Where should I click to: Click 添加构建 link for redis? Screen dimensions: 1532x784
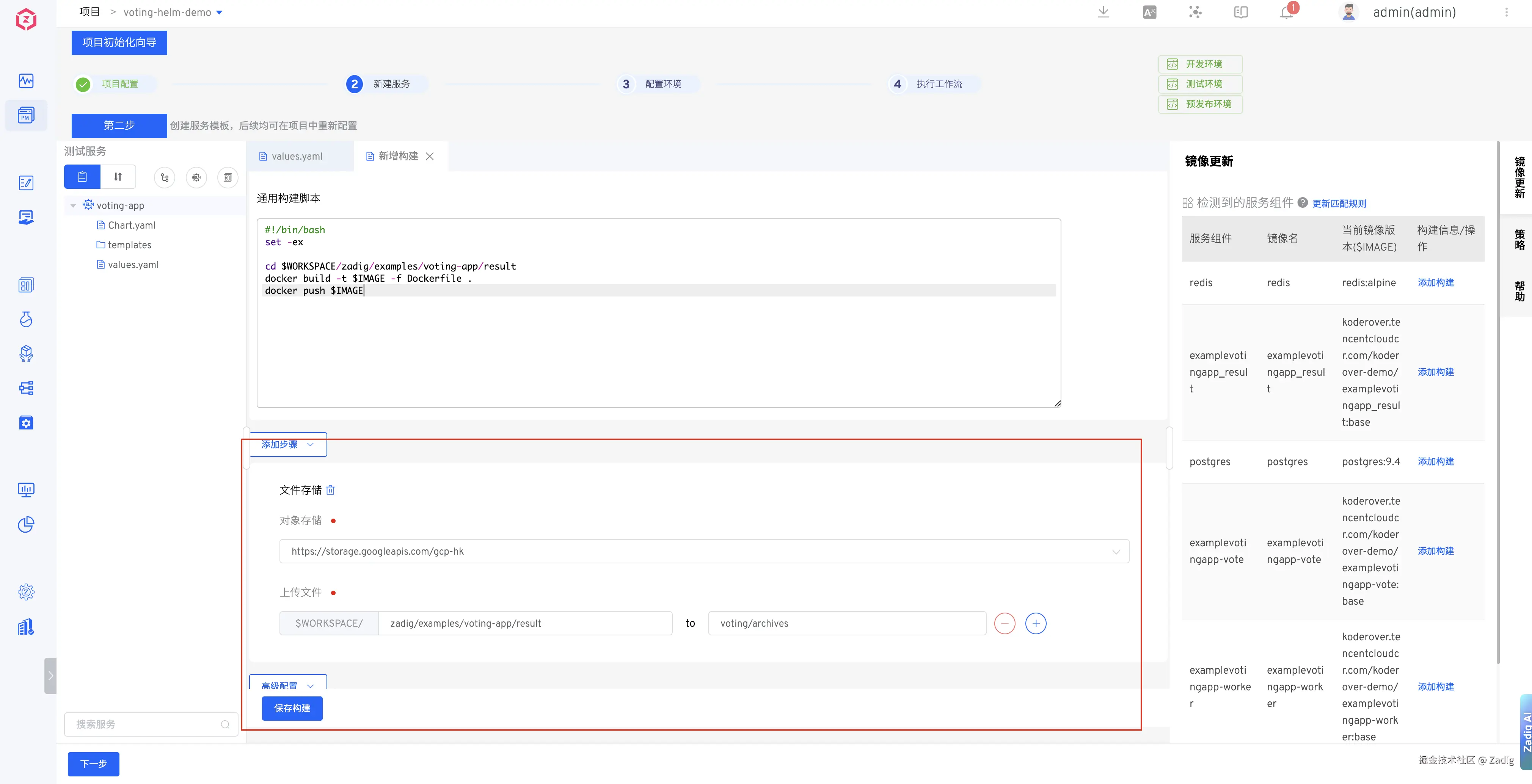tap(1435, 282)
